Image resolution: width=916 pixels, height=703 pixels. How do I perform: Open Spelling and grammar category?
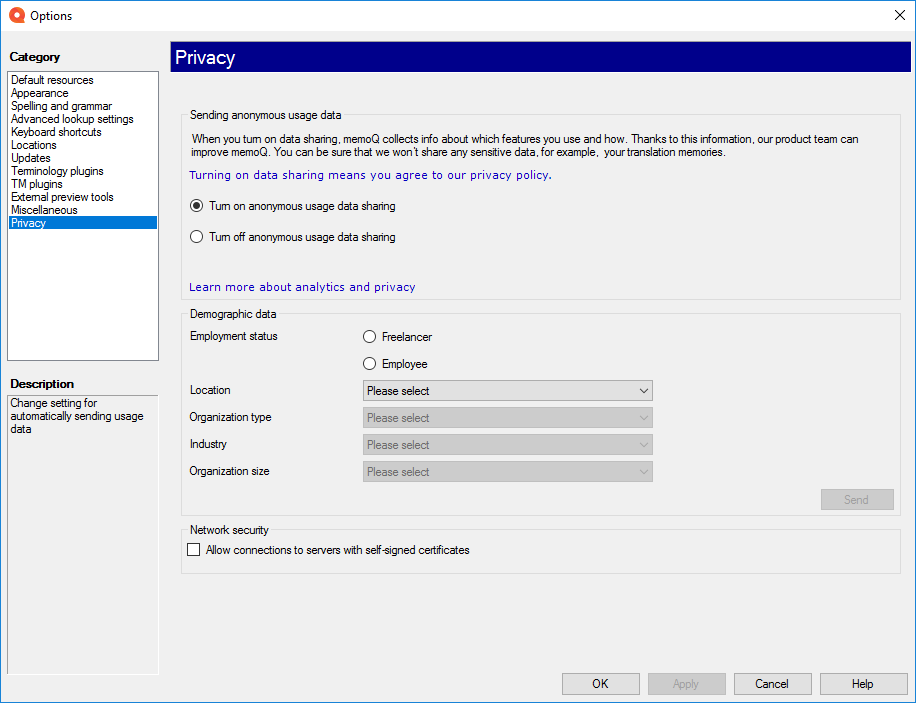(x=83, y=106)
